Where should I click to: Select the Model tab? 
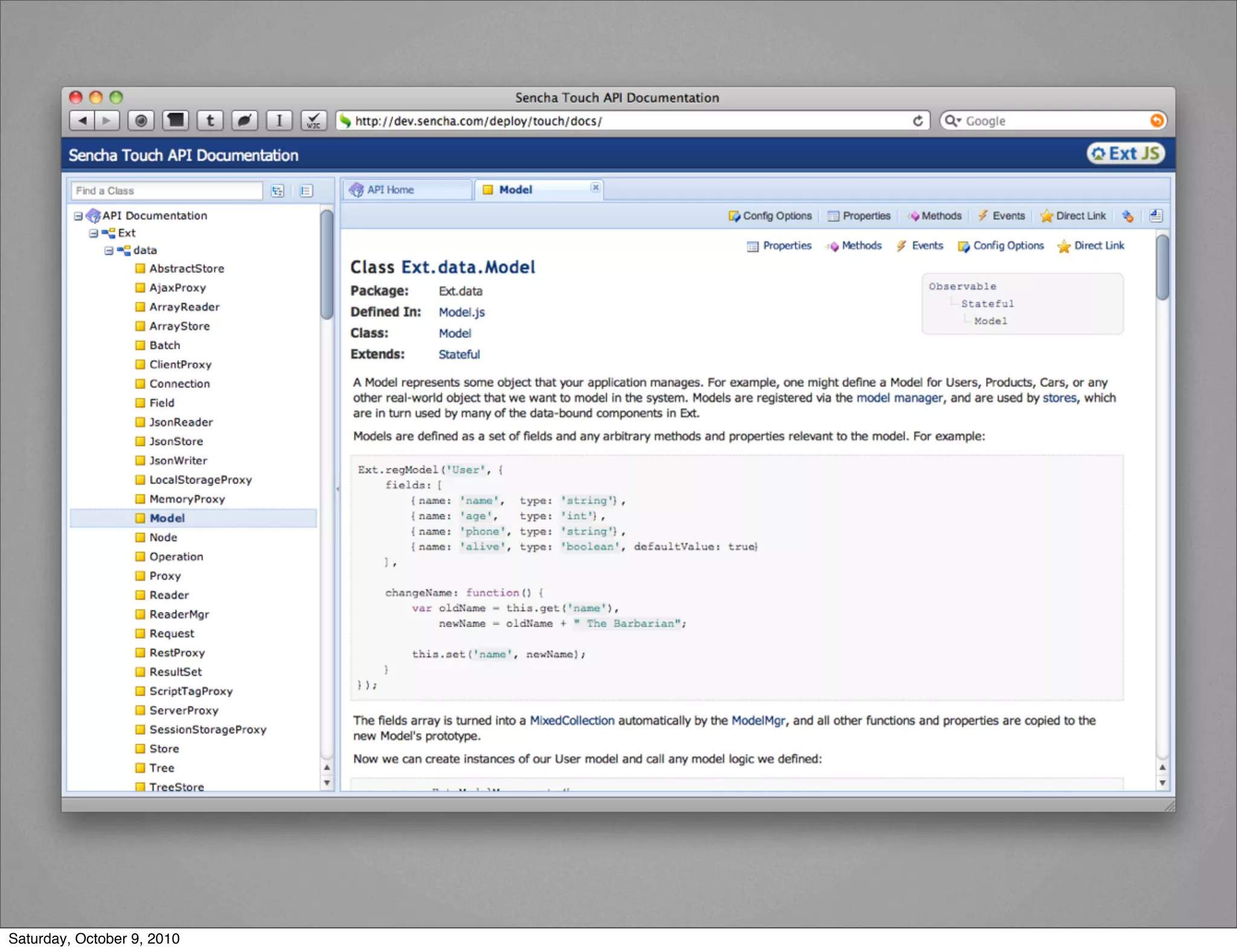coord(538,190)
